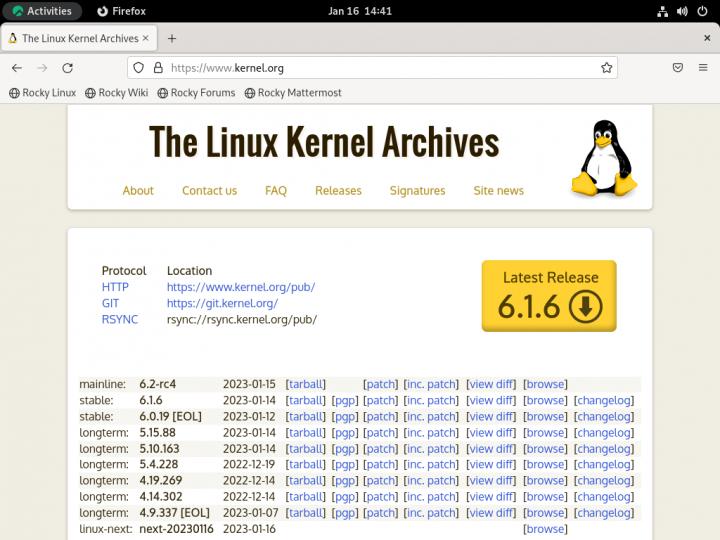Screen dimensions: 720x540
Task: Click the Tux penguin logo
Action: point(604,158)
